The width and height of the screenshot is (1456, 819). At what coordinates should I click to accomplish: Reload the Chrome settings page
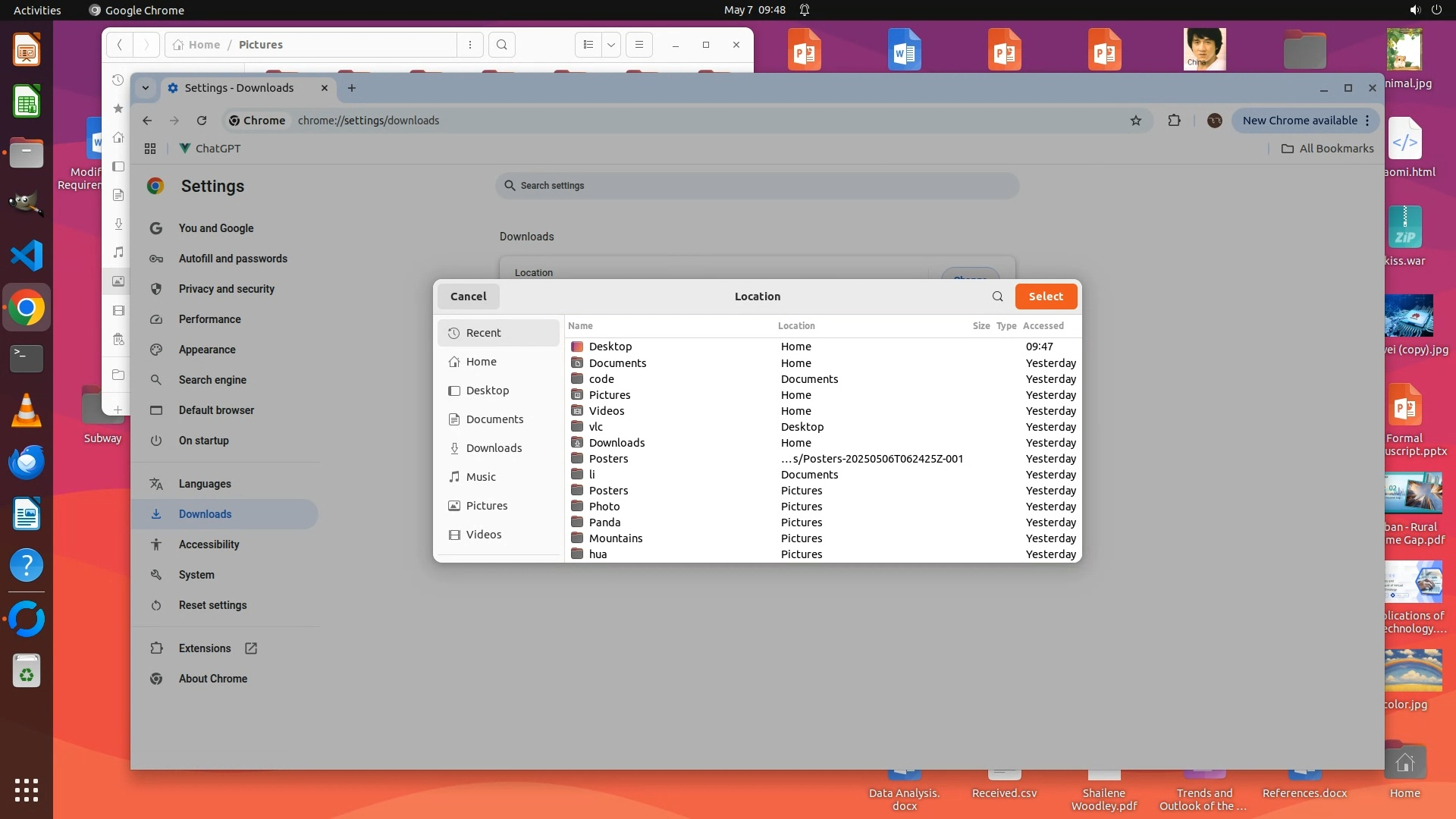click(202, 121)
